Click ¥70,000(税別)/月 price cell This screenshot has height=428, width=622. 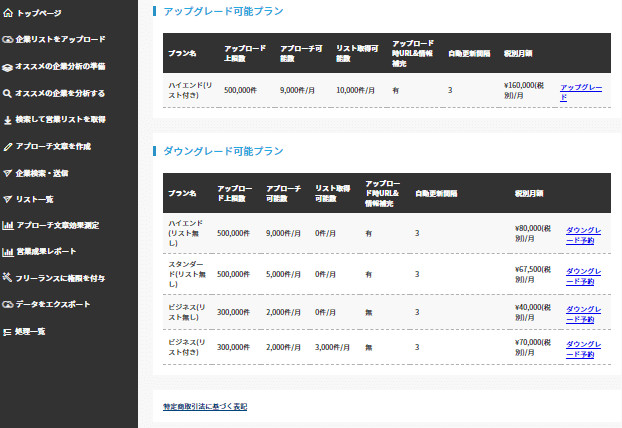tap(533, 347)
